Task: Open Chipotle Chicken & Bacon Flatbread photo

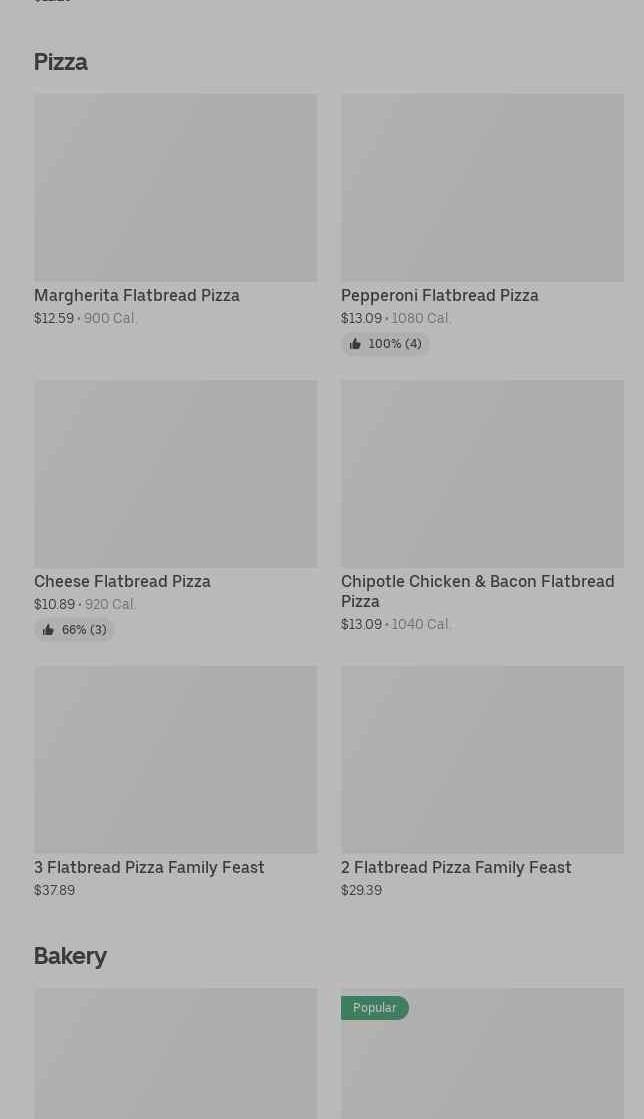Action: [x=482, y=474]
